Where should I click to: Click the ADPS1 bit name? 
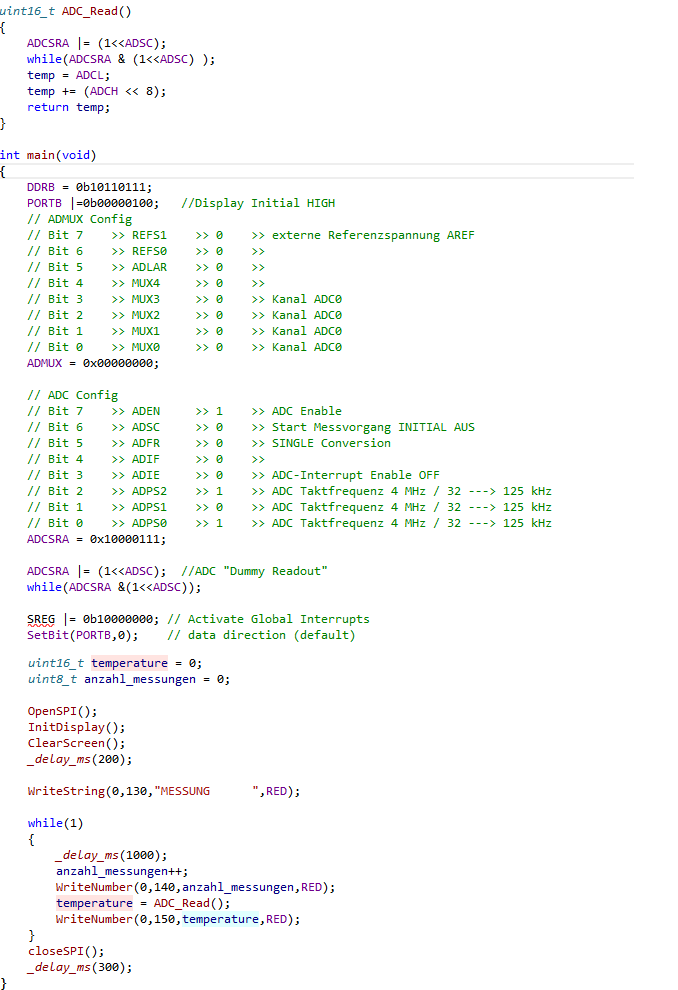[x=150, y=507]
